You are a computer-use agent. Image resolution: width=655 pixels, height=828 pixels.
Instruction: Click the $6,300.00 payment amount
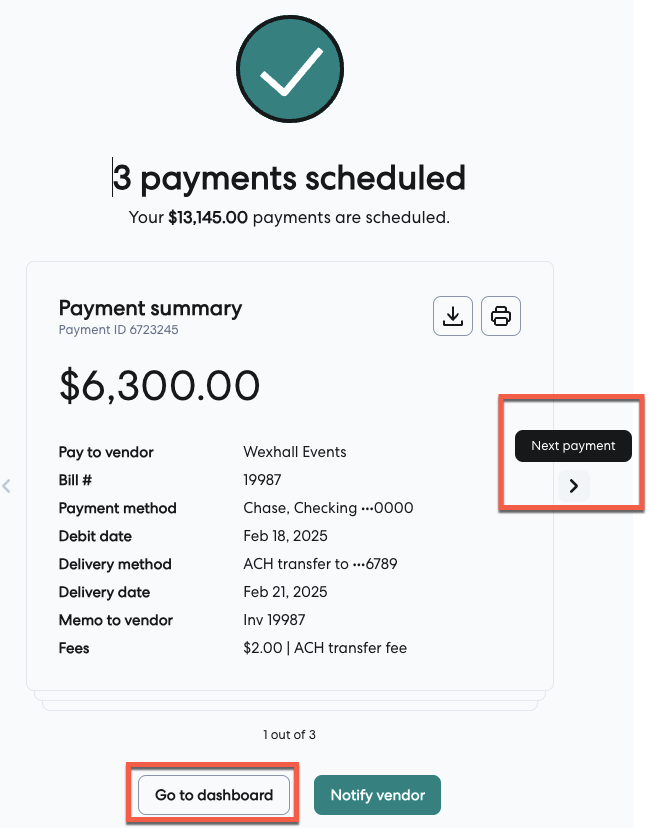click(159, 386)
